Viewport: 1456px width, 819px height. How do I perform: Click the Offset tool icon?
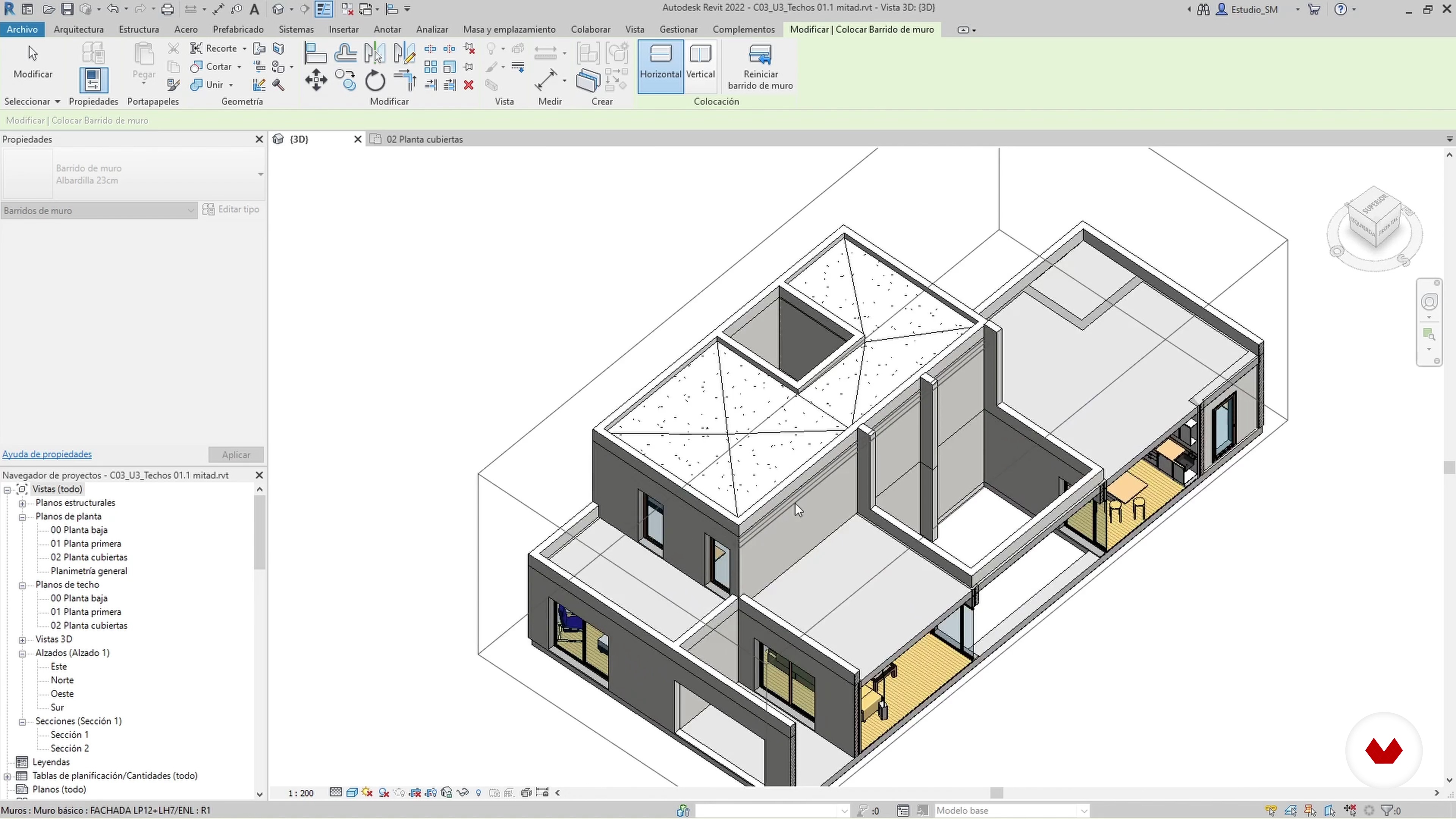(345, 53)
